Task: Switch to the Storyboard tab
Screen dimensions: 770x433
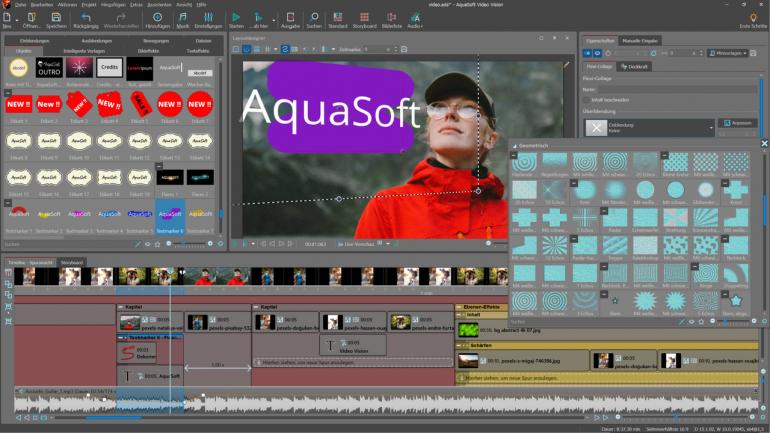Action: pos(71,262)
